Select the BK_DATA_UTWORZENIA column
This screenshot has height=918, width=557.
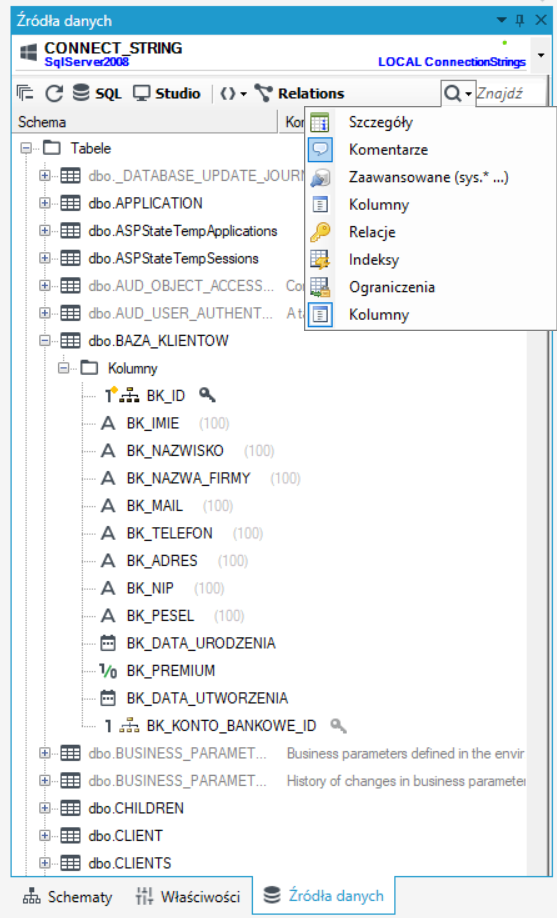pyautogui.click(x=207, y=698)
